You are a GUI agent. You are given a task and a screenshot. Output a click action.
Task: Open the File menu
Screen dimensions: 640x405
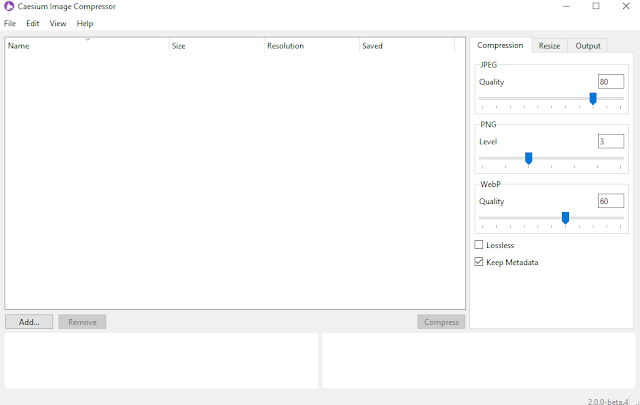point(10,24)
